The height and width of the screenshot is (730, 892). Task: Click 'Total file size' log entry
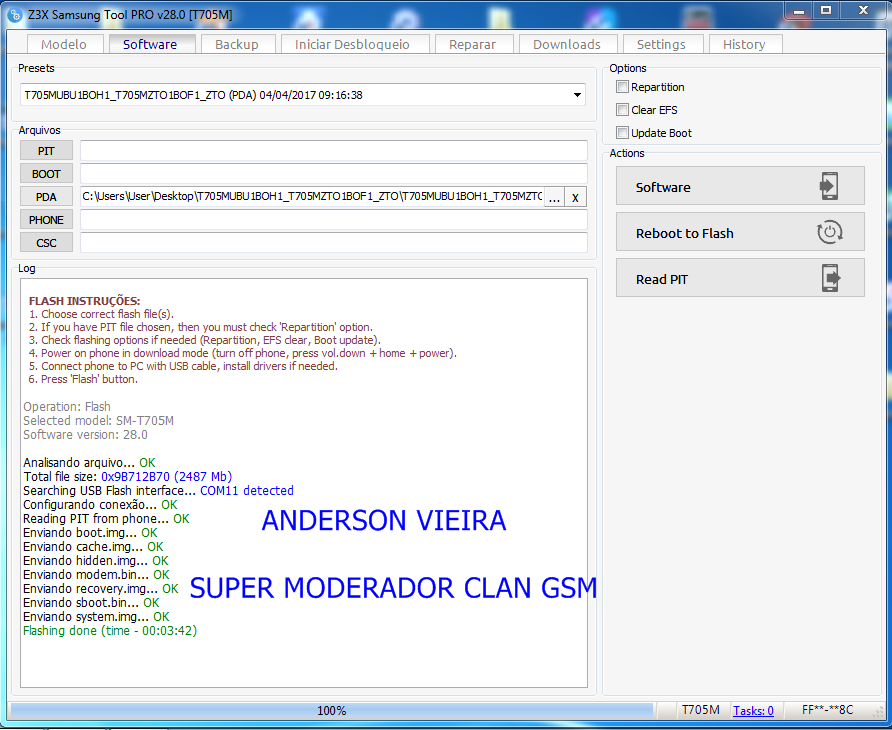click(127, 477)
